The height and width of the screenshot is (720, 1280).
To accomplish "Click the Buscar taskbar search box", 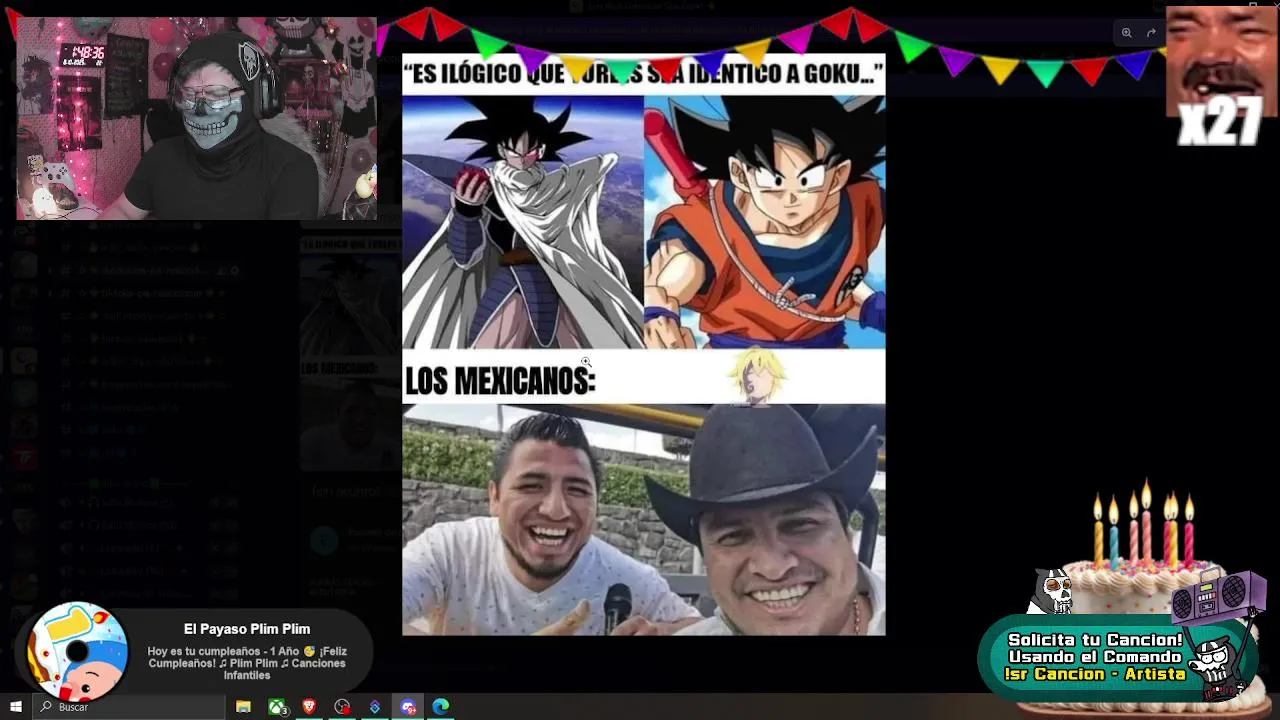I will [x=128, y=707].
